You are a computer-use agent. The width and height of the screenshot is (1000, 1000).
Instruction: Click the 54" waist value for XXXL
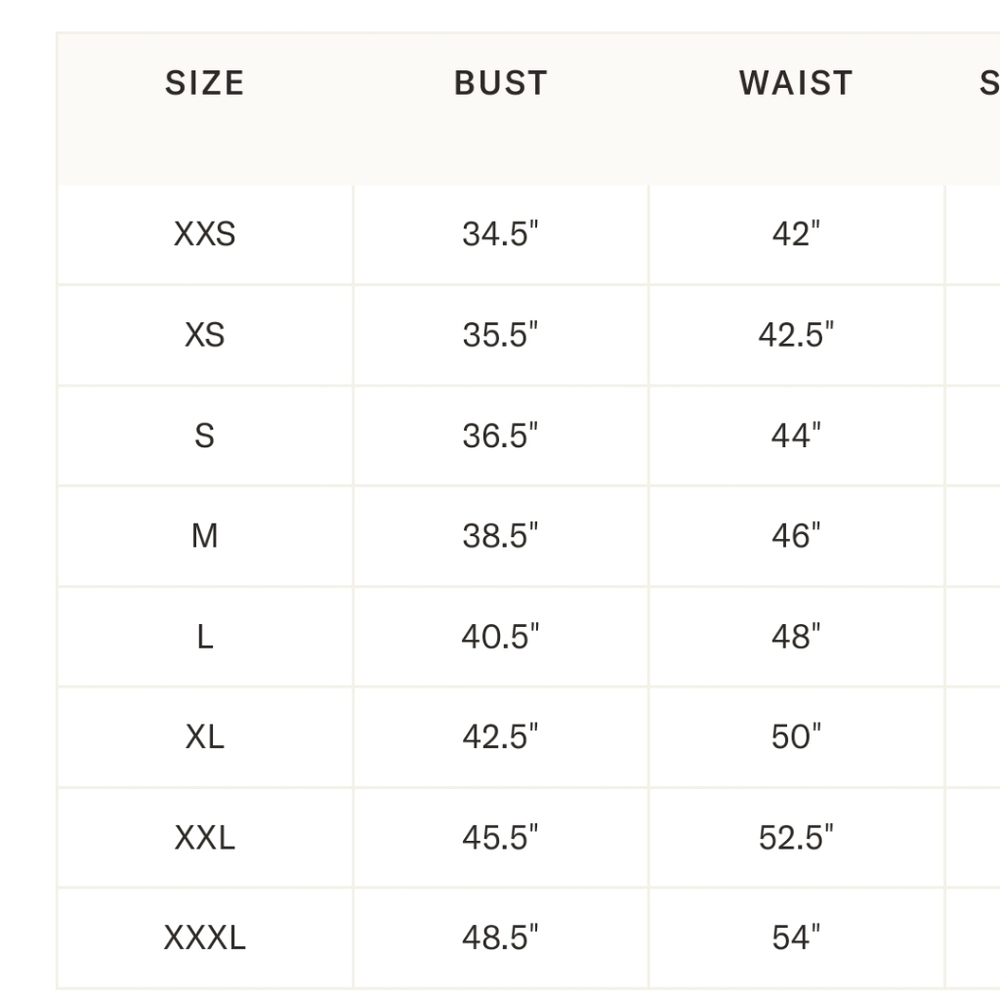click(x=796, y=938)
